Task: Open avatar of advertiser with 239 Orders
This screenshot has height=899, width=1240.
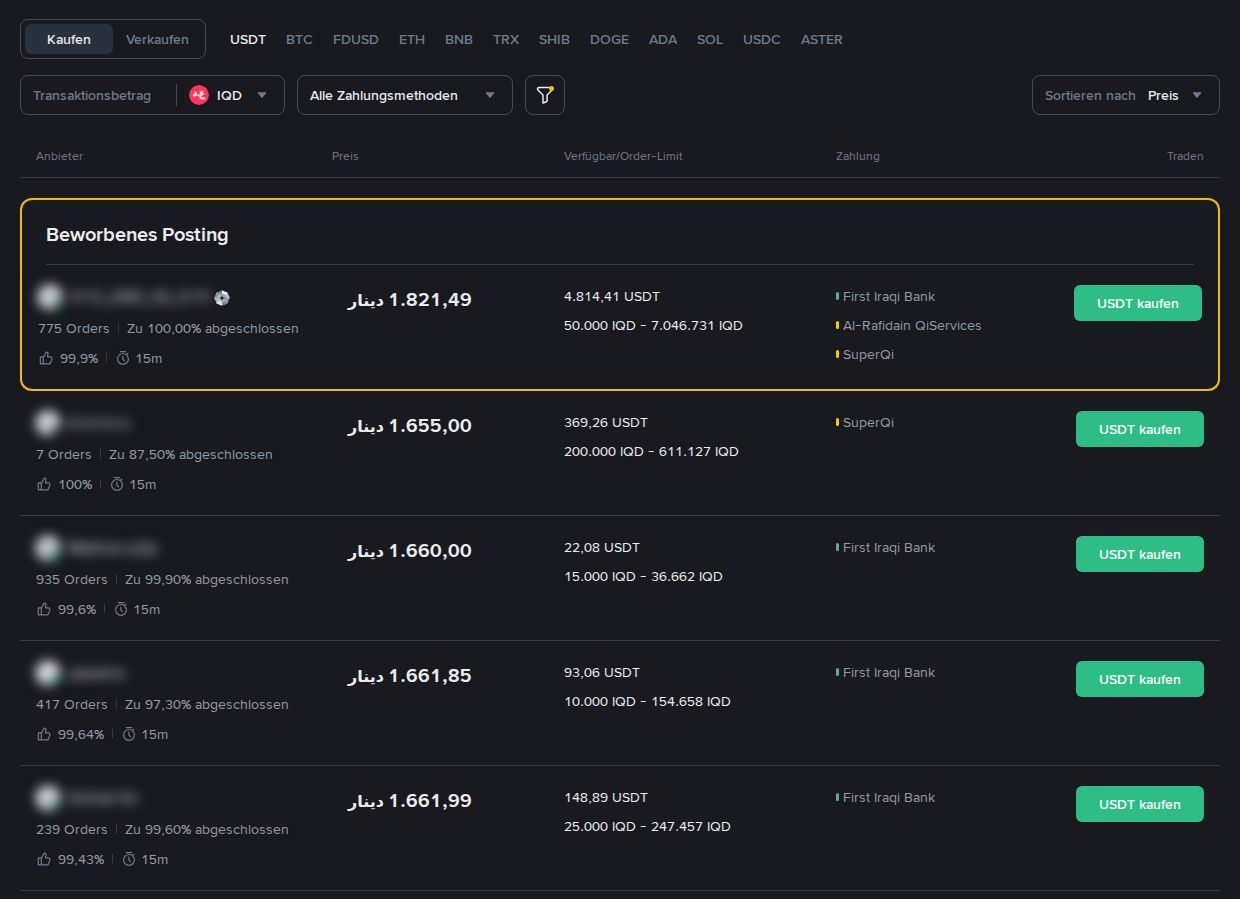Action: tap(46, 798)
